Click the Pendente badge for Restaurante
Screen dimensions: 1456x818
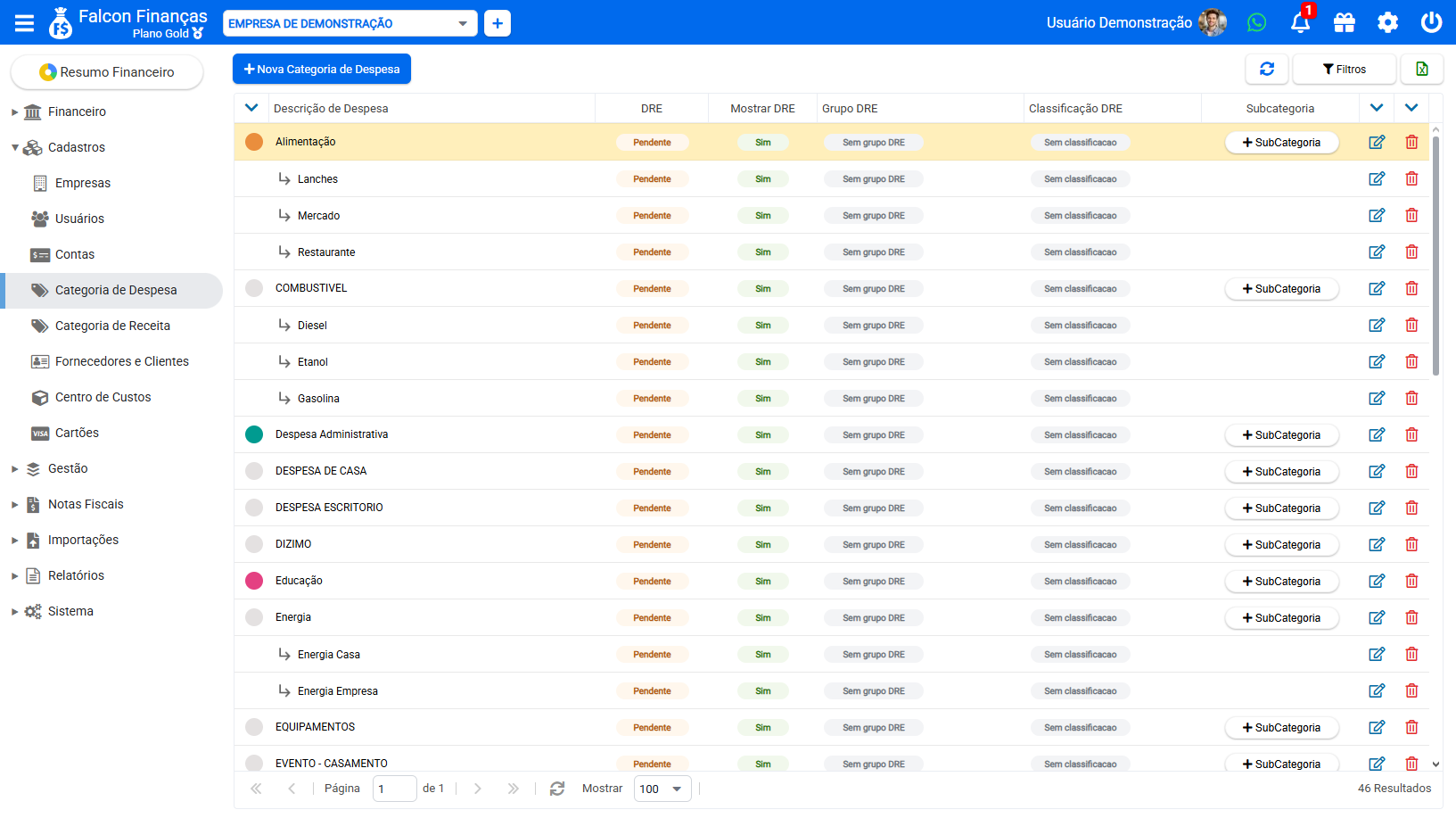[653, 252]
